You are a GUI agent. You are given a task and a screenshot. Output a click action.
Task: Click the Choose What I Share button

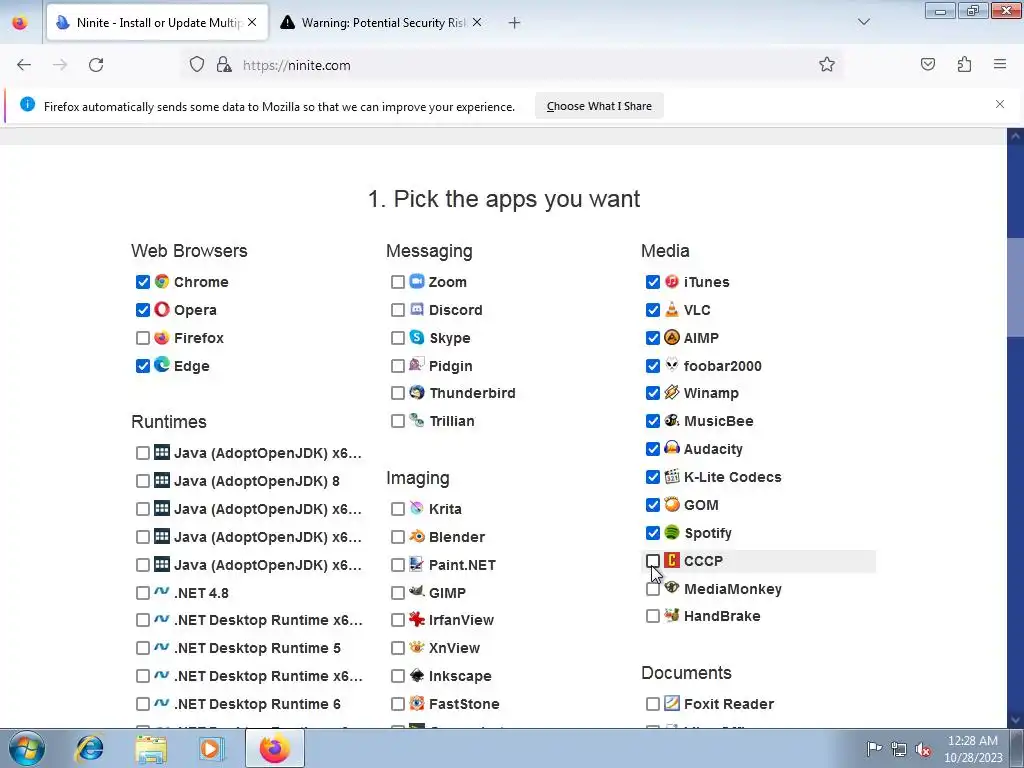pyautogui.click(x=599, y=106)
